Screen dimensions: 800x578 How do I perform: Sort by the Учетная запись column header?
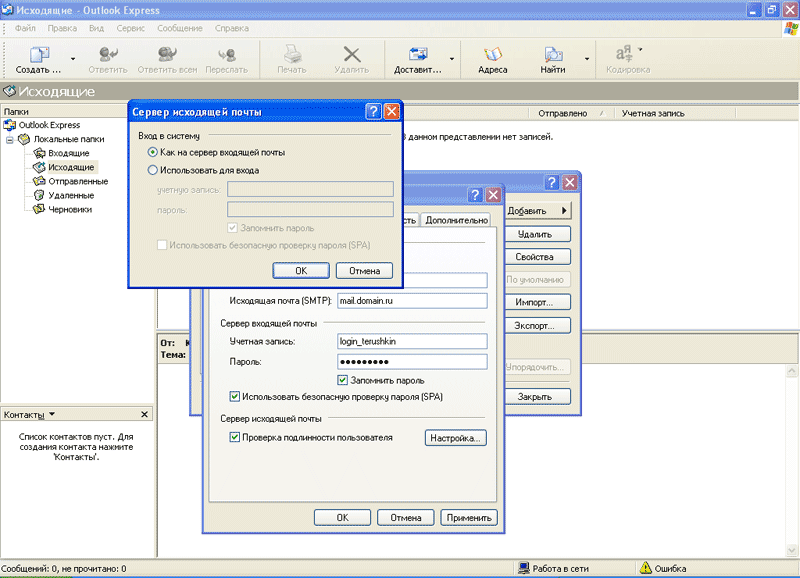click(674, 113)
